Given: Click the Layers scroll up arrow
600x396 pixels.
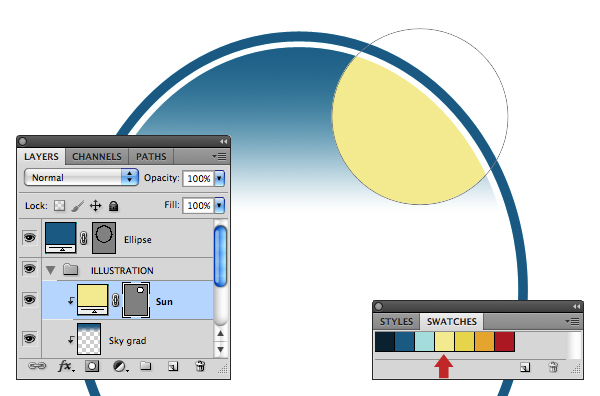Looking at the screenshot, I should click(220, 333).
